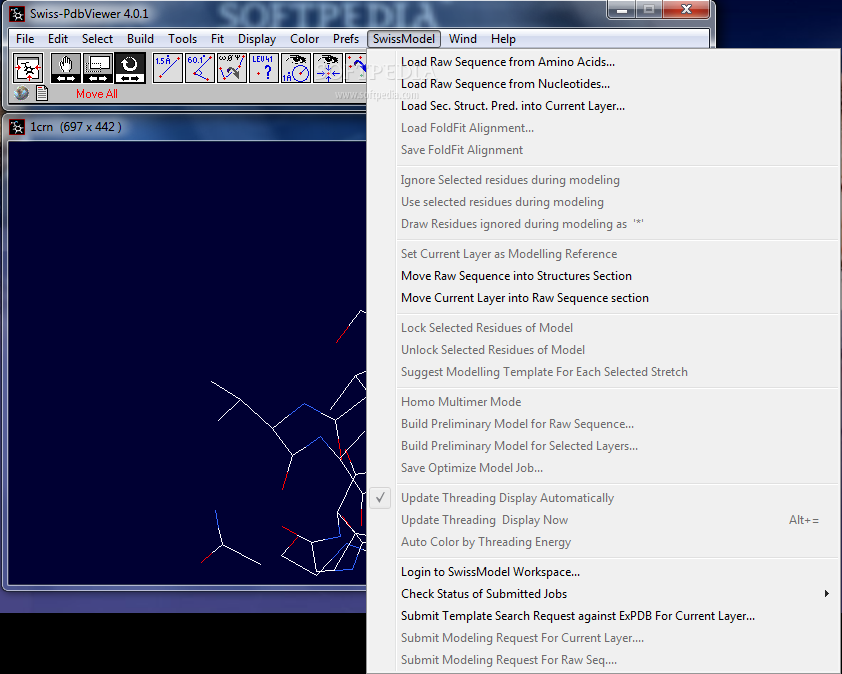Choose Move Raw Sequence into Structures Section
842x674 pixels.
click(603, 276)
